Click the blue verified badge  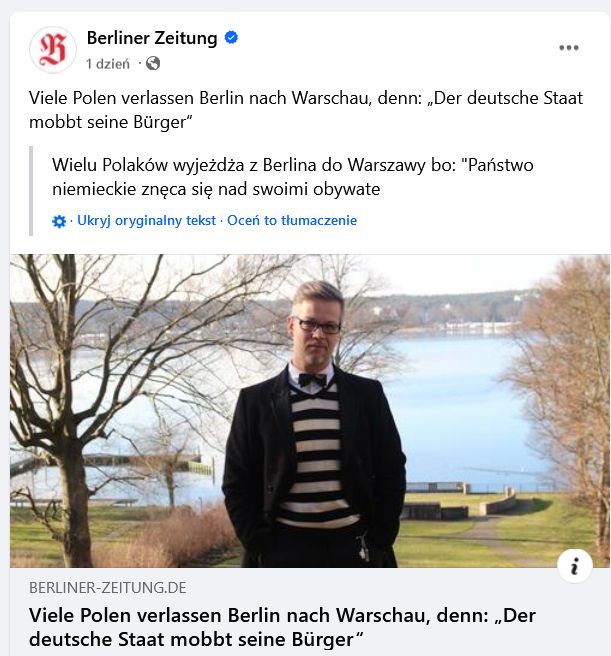click(231, 38)
